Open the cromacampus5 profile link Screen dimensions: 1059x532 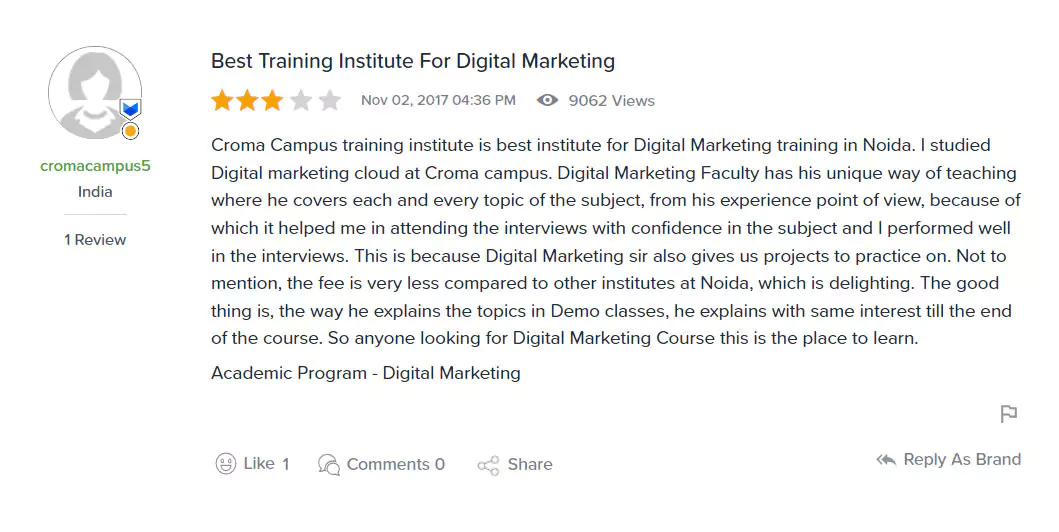[95, 166]
